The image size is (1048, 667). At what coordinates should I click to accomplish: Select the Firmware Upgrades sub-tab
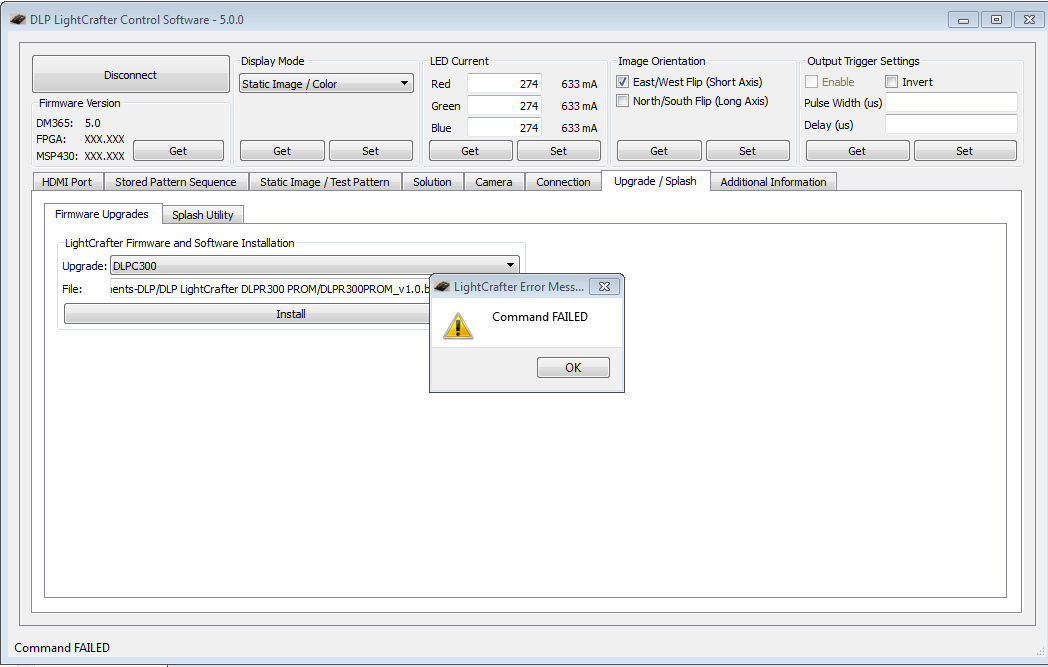click(x=102, y=214)
